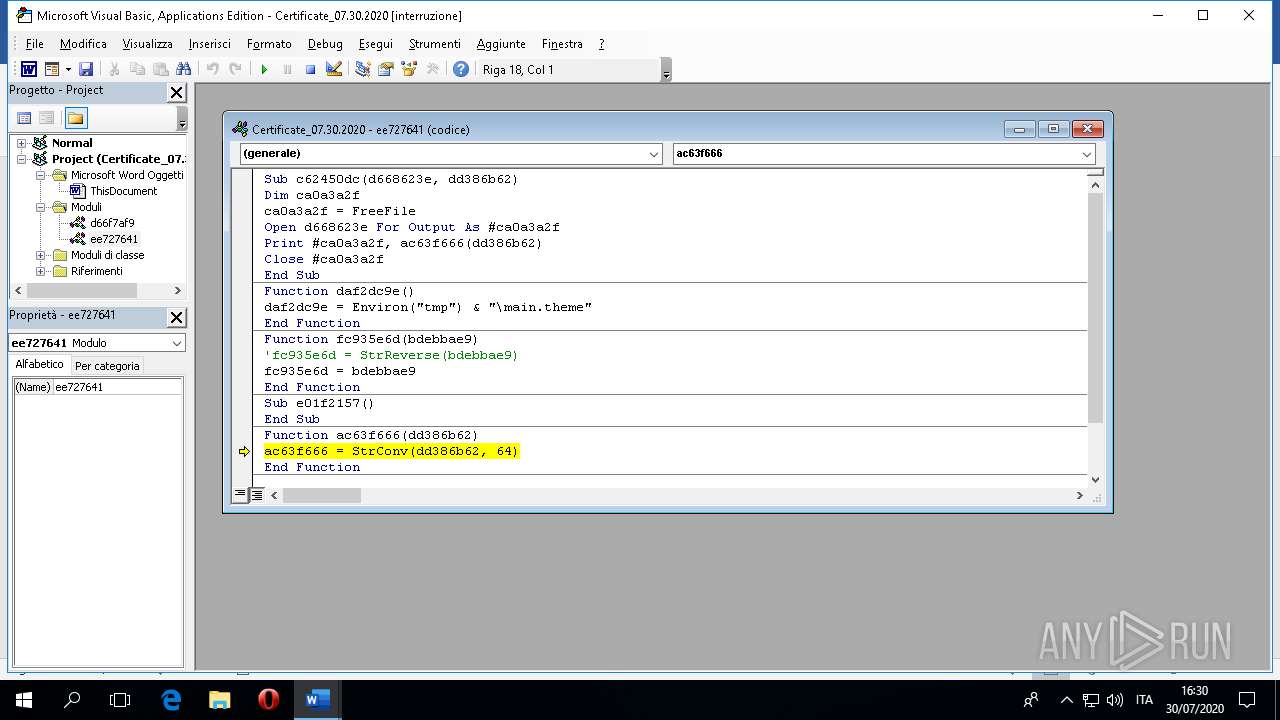Open the Finestra menu
This screenshot has height=720, width=1280.
562,44
